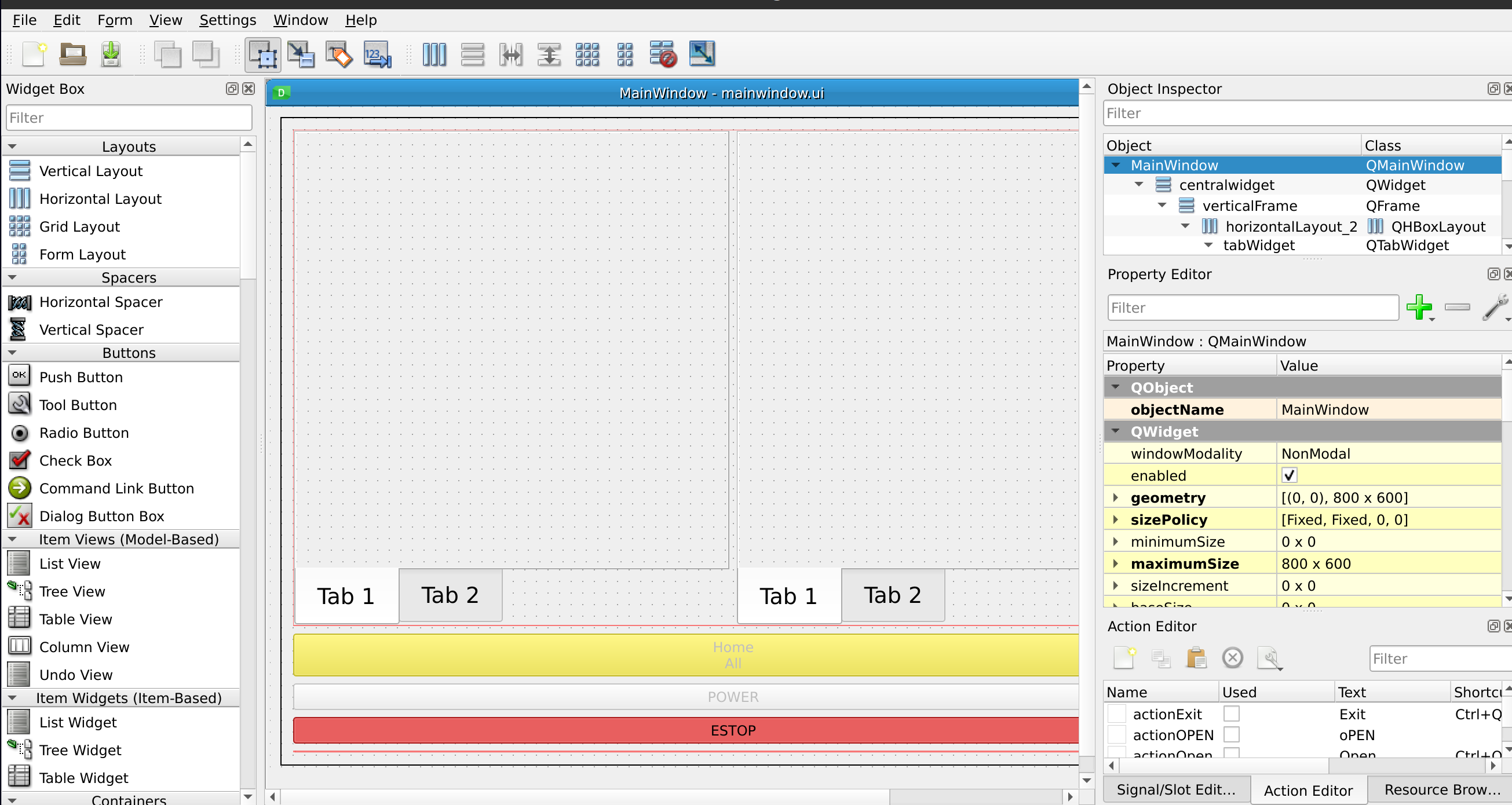
Task: Open the Form menu
Action: click(115, 20)
